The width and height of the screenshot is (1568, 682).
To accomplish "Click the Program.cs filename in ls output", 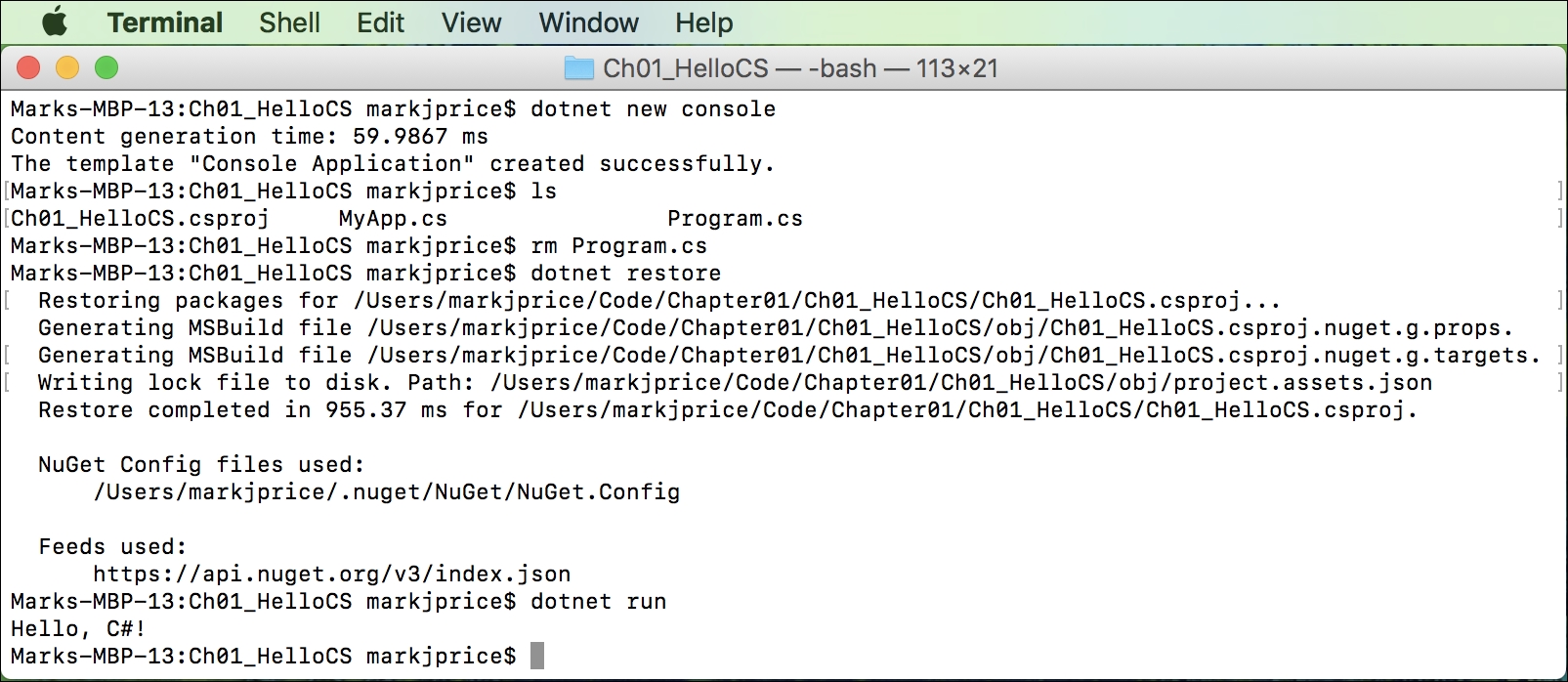I will (x=735, y=219).
